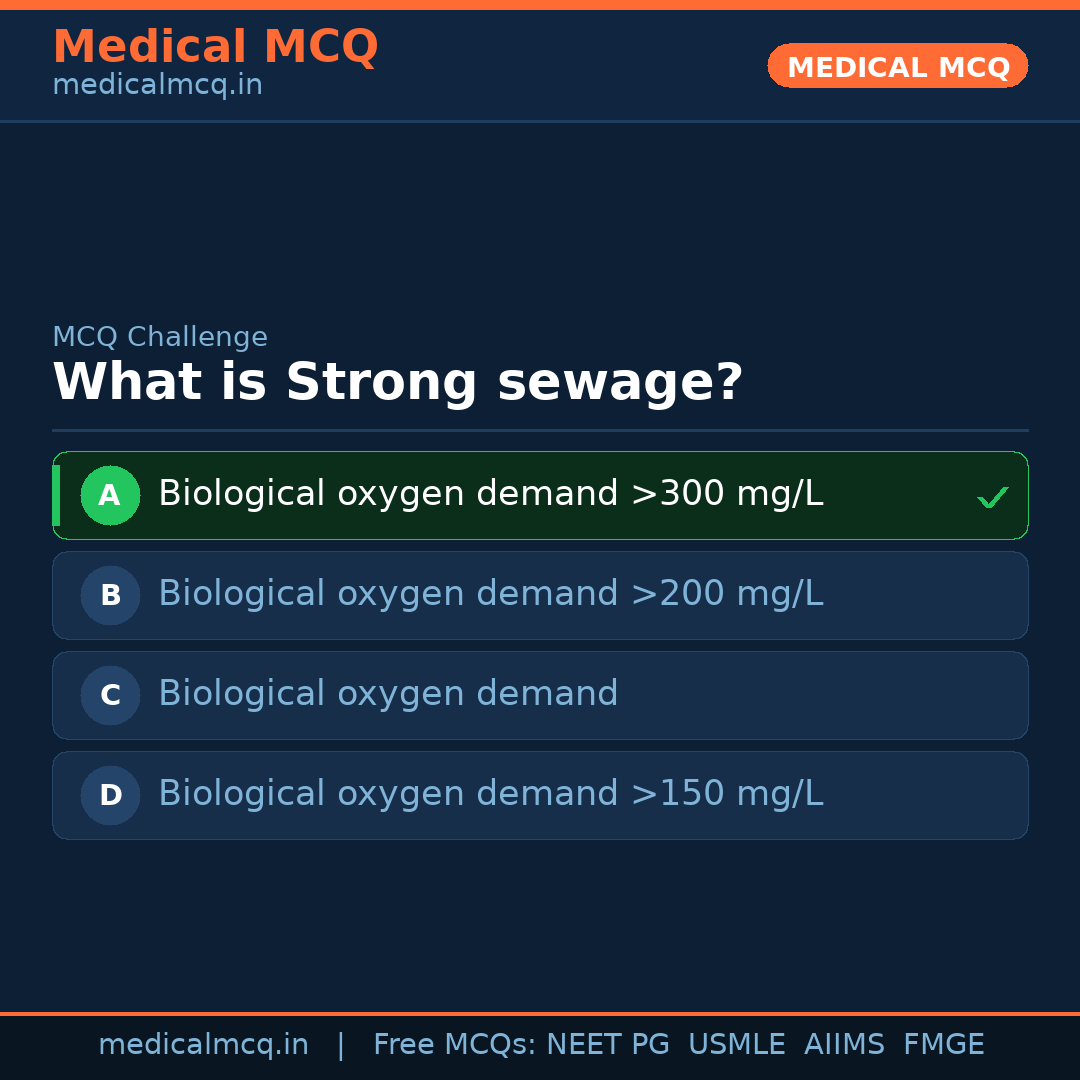Choose answer text "Biological oxygen demand >300 mg/L"

[490, 494]
